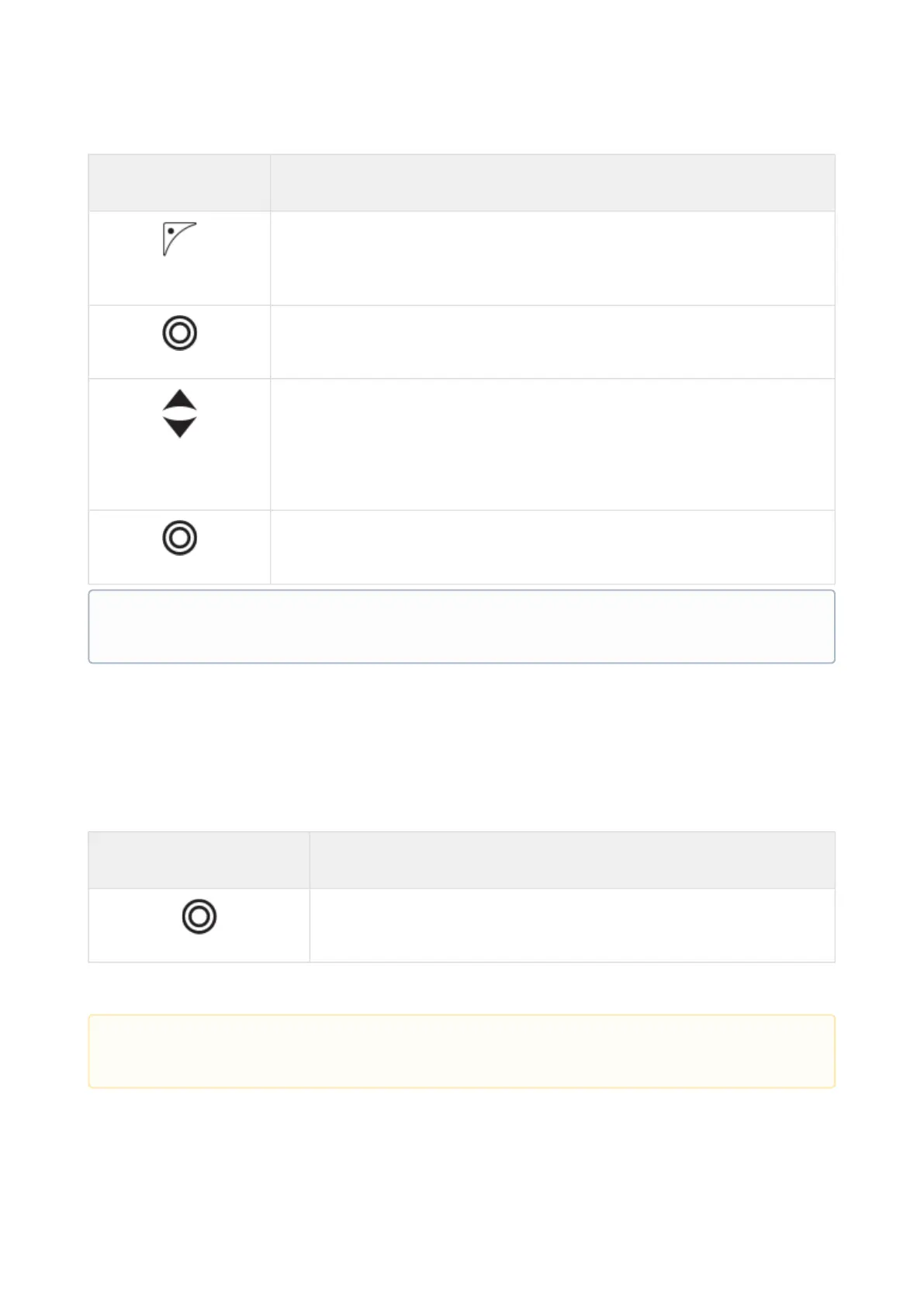The image size is (924, 1307).
Task: Click the blank cell right of the first double-circle icon
Action: tap(552, 342)
